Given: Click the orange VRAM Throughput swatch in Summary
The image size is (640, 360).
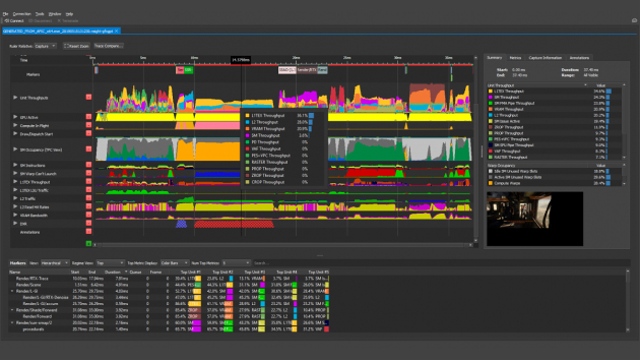Looking at the screenshot, I should point(491,109).
